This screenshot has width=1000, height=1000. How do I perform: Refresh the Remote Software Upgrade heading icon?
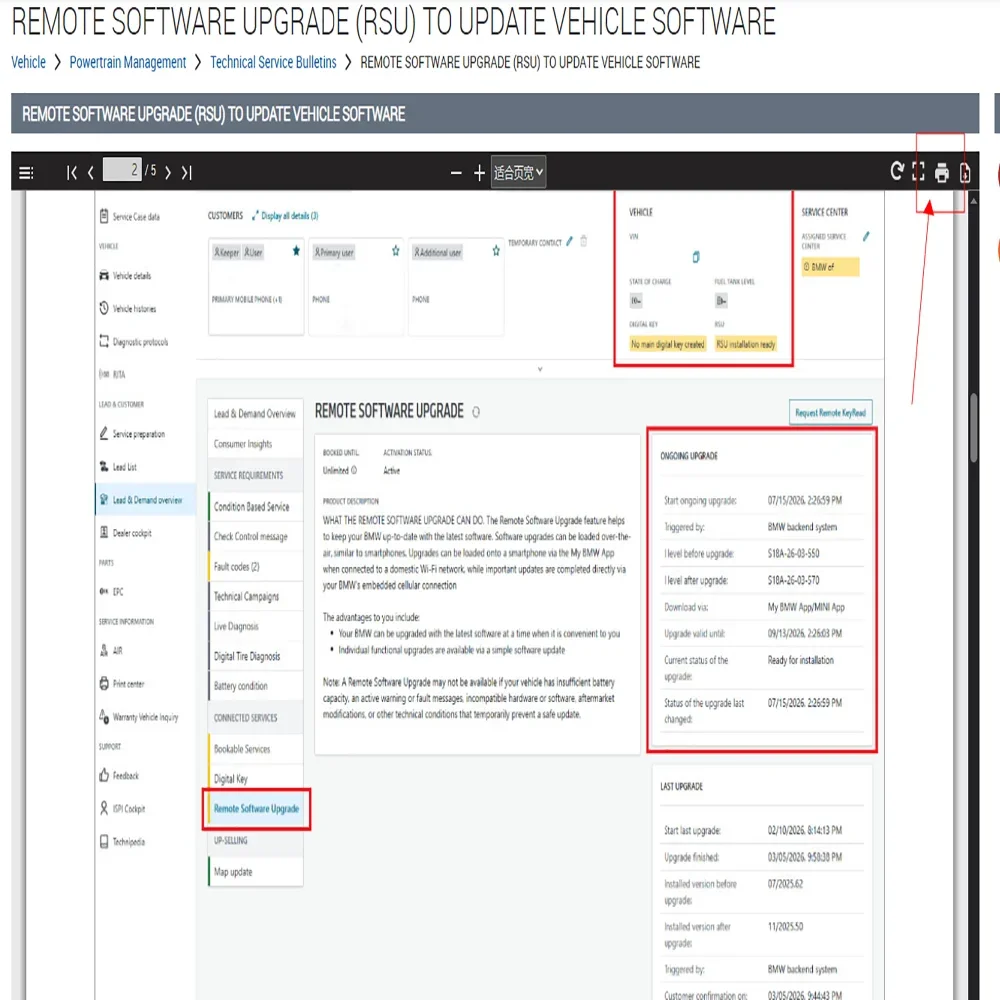coord(476,412)
